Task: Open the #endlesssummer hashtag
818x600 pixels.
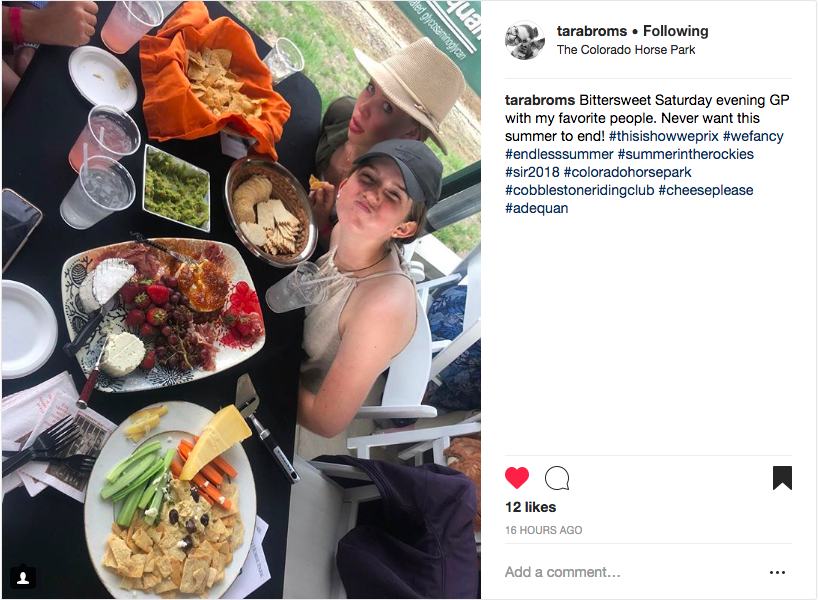Action: 559,154
